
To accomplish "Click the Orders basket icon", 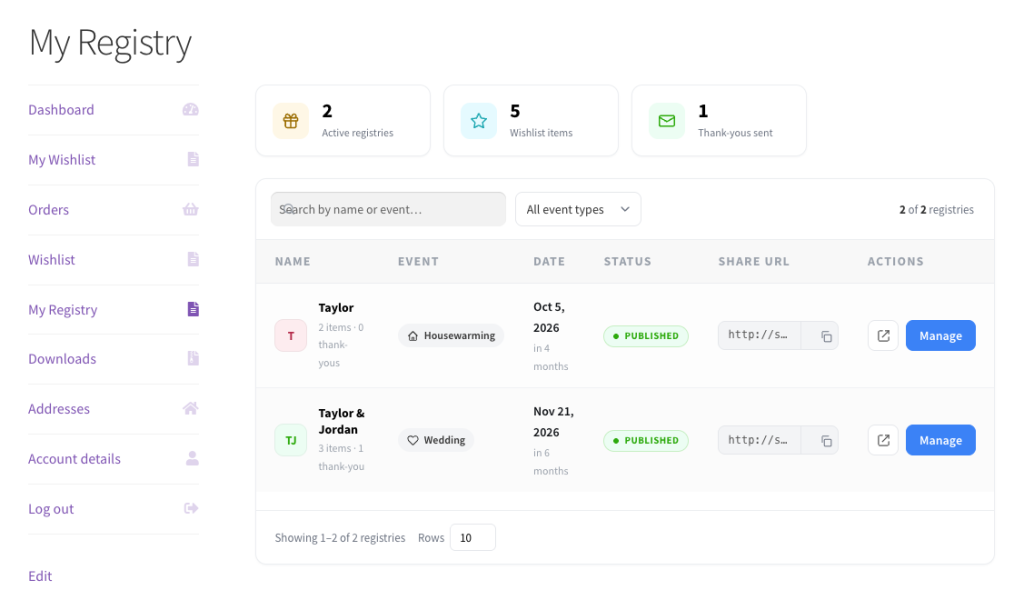I will (x=190, y=210).
